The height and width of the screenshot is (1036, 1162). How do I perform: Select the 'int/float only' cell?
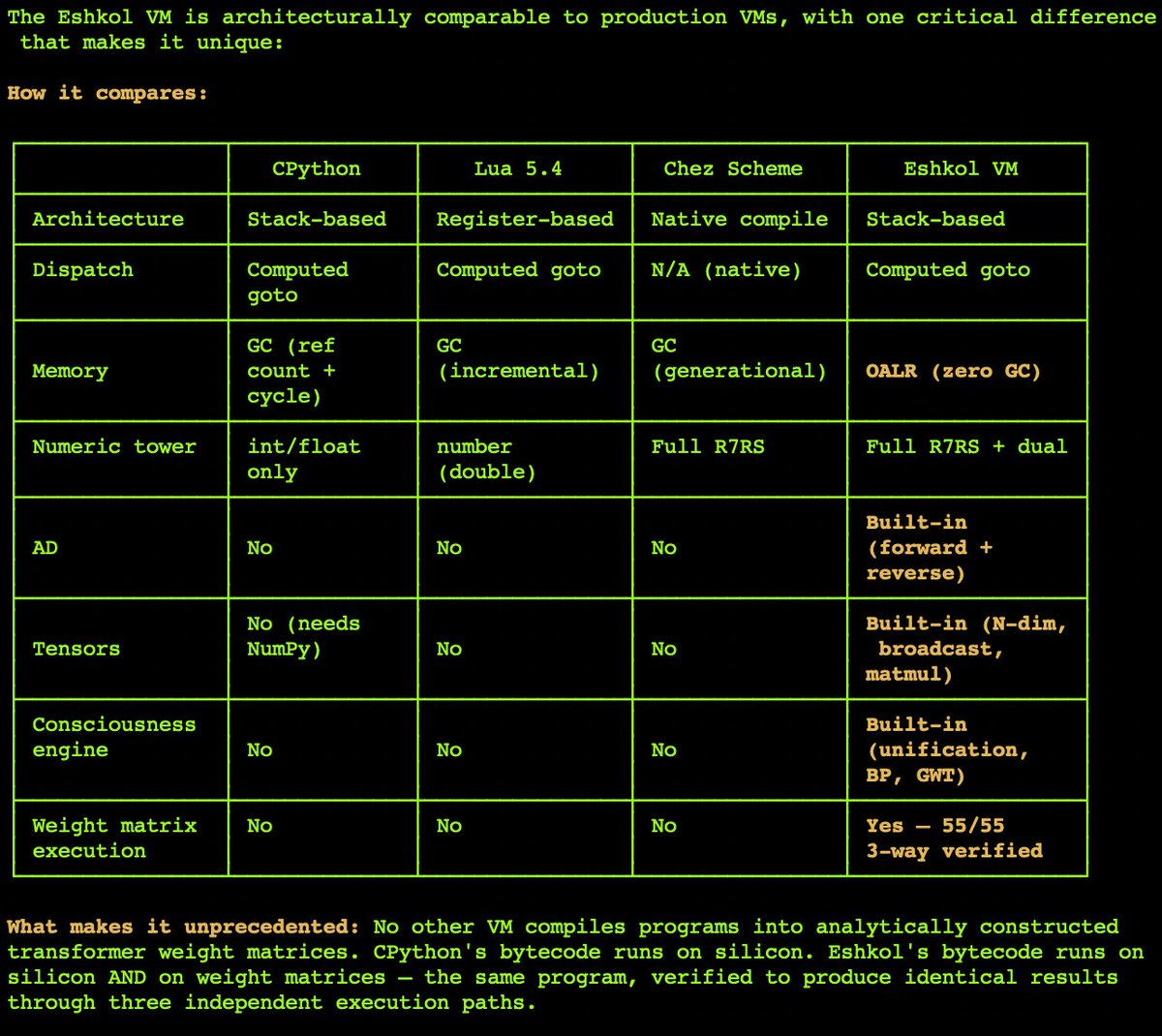(304, 459)
